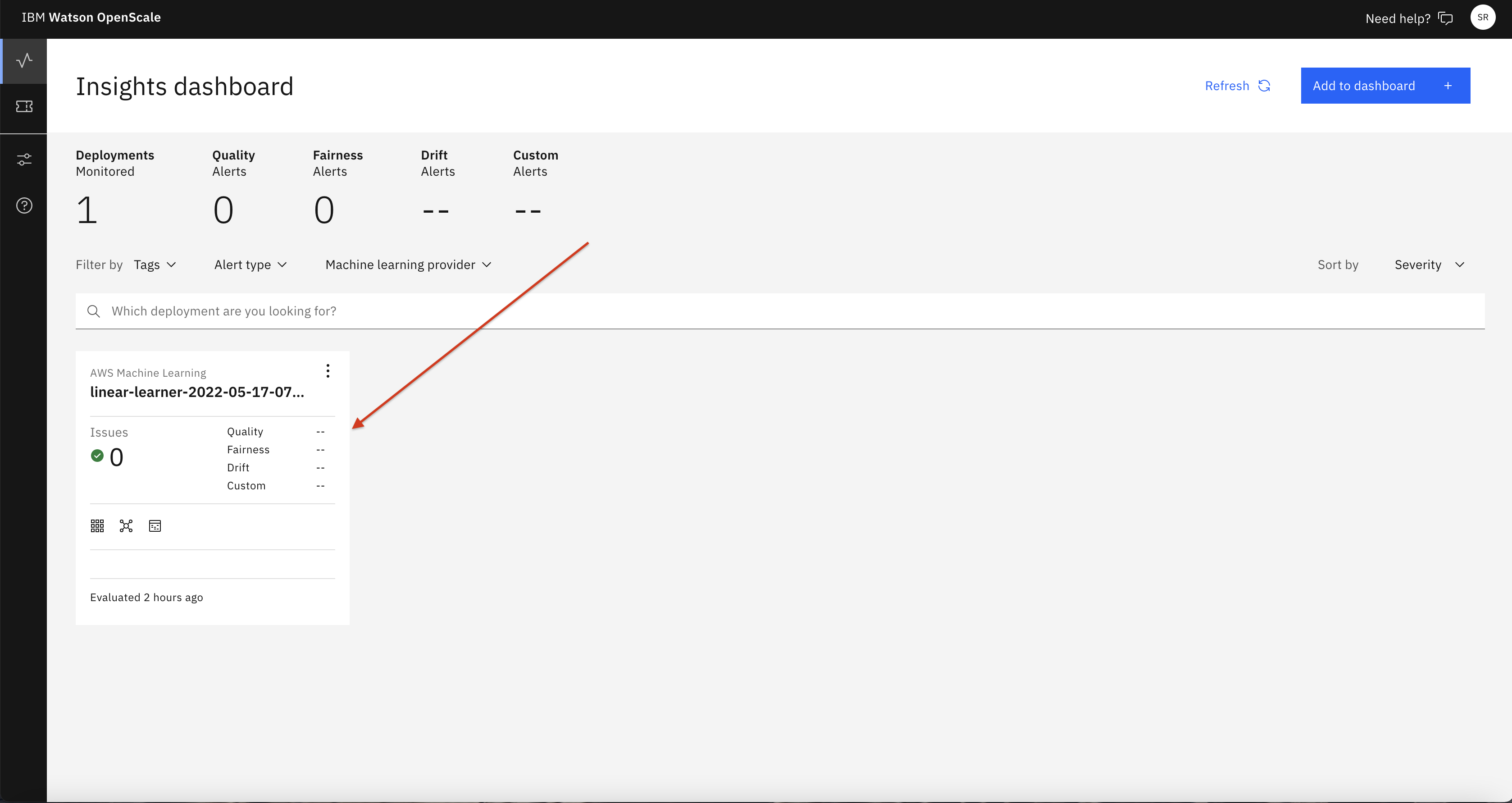Open the Configure sliders sidebar icon

24,159
